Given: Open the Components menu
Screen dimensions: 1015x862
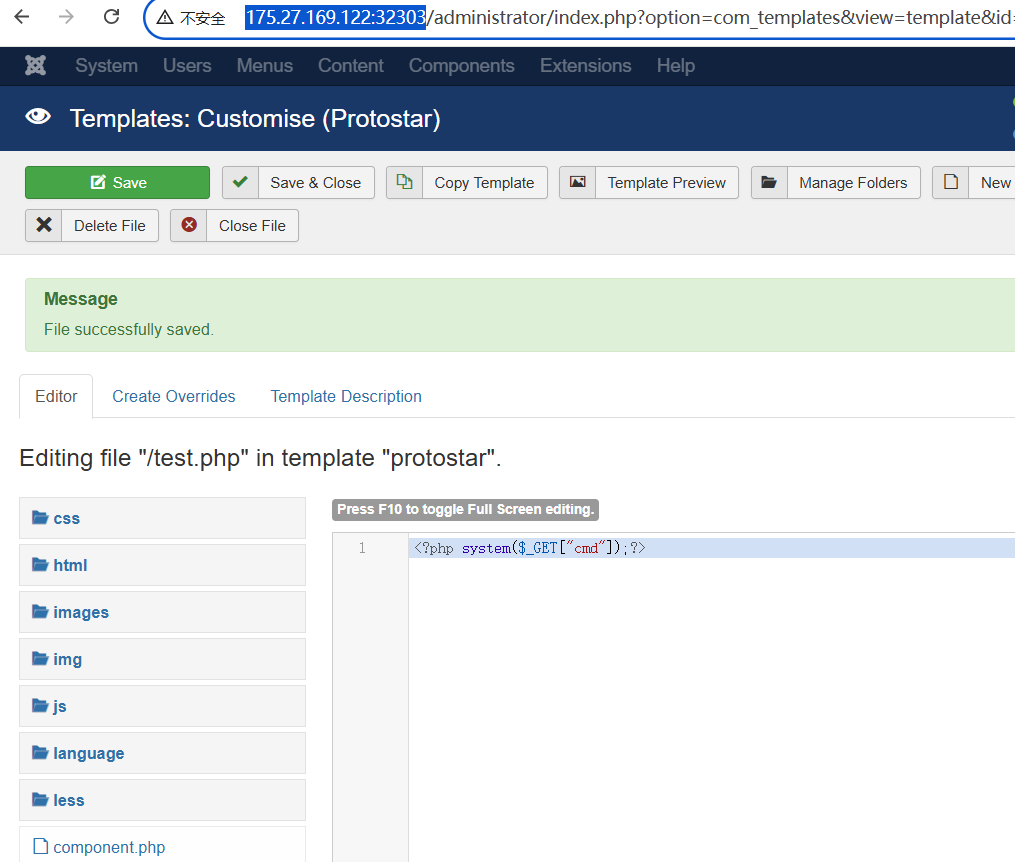Looking at the screenshot, I should [461, 66].
